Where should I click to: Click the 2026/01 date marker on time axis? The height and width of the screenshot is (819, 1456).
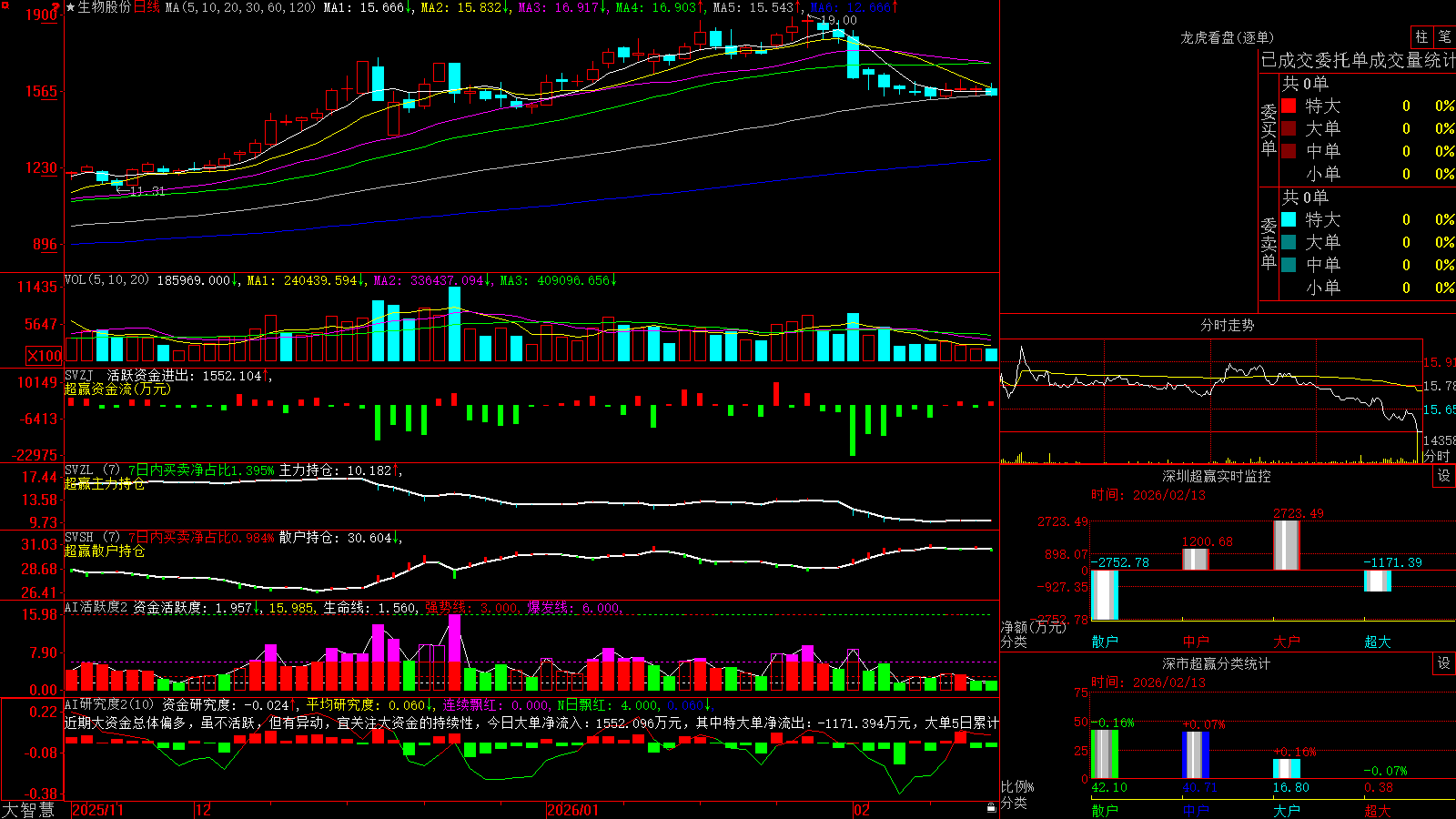click(573, 810)
